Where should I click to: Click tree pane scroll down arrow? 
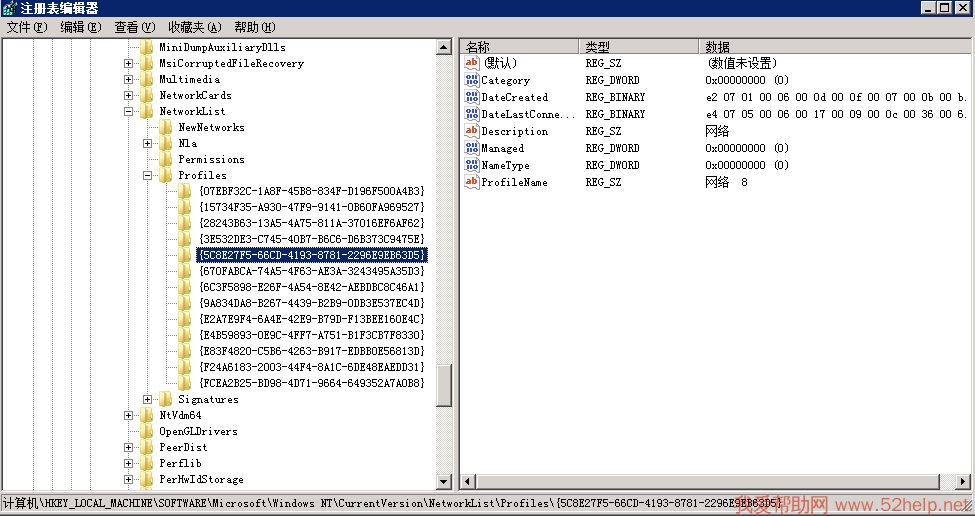click(444, 481)
